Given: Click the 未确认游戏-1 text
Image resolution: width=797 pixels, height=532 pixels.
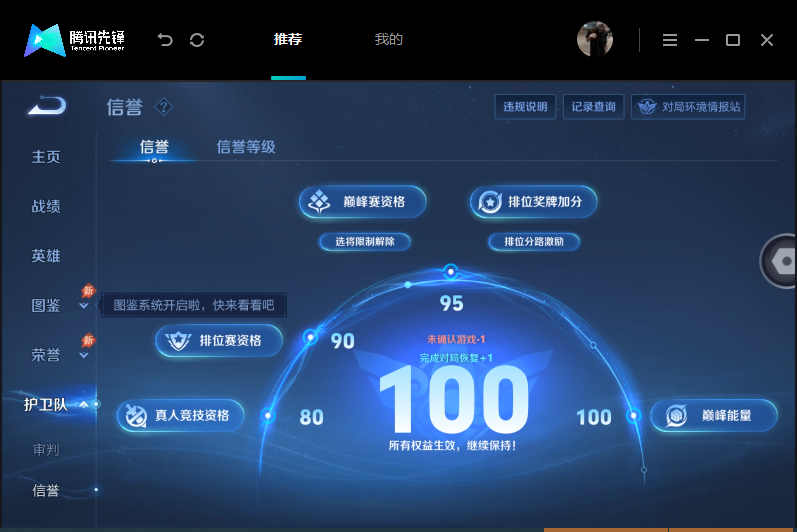Looking at the screenshot, I should (456, 339).
